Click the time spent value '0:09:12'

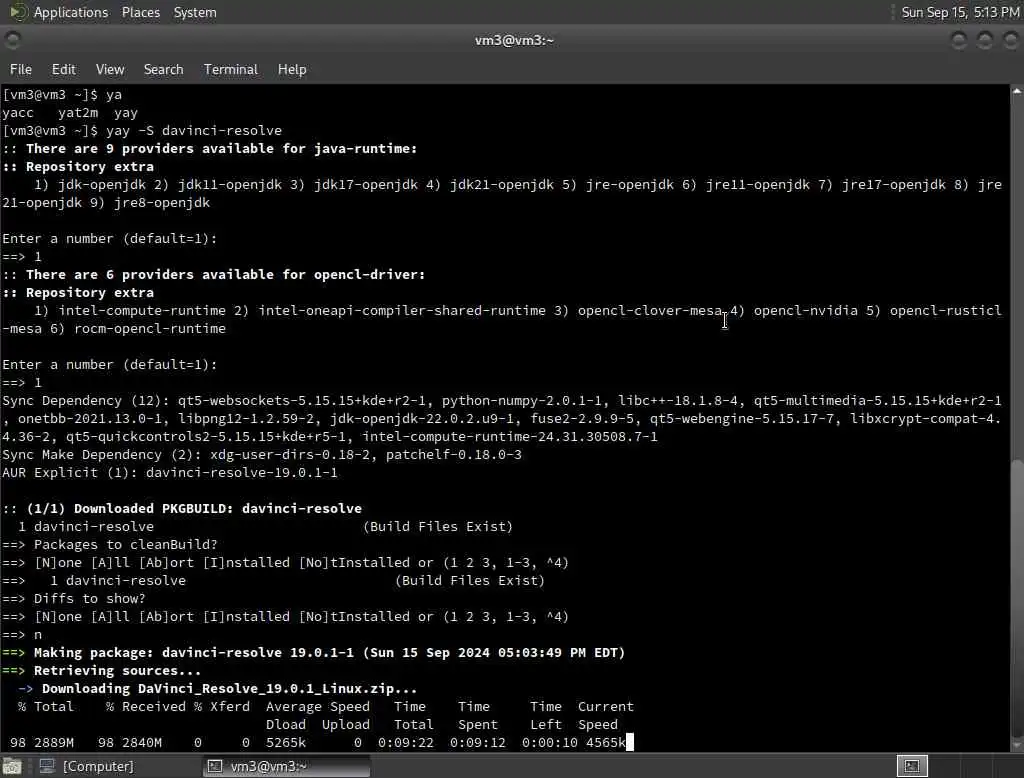(477, 743)
